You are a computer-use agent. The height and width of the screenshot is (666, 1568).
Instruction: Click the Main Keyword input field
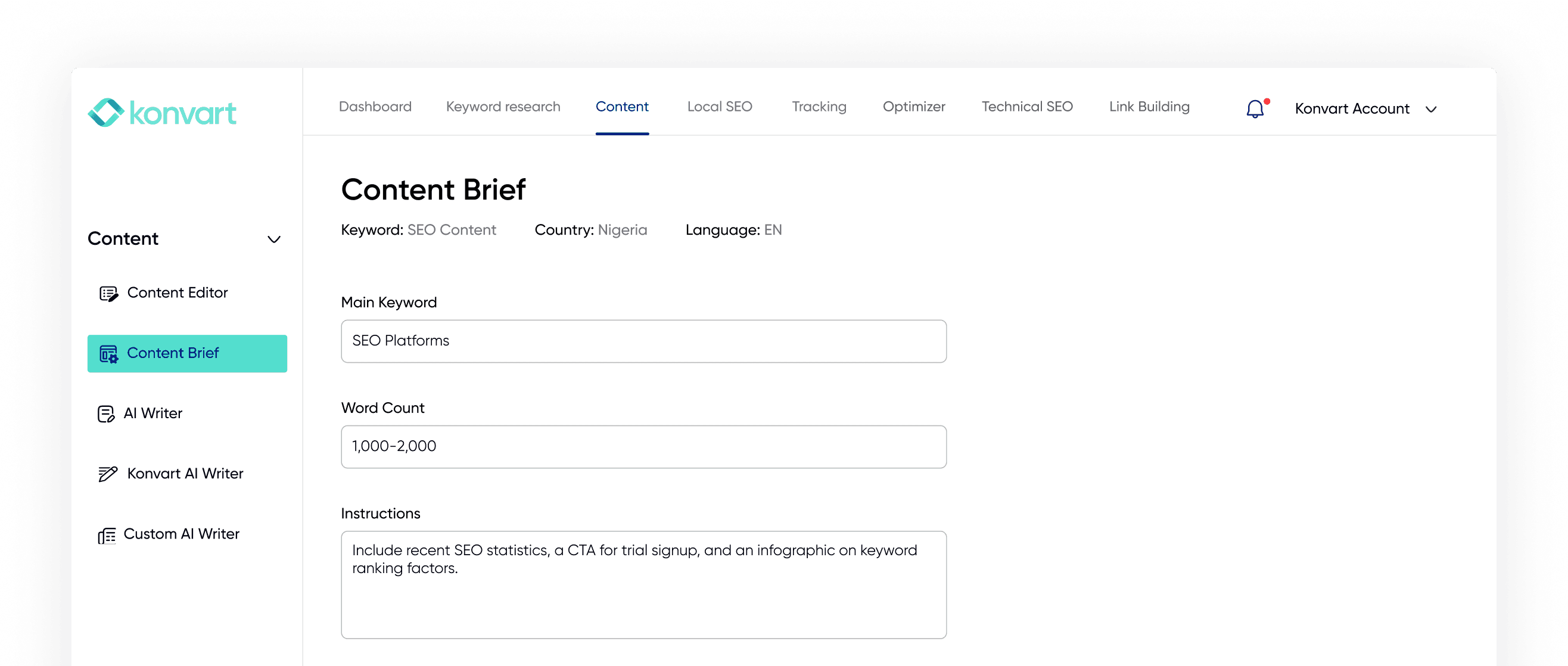coord(643,341)
